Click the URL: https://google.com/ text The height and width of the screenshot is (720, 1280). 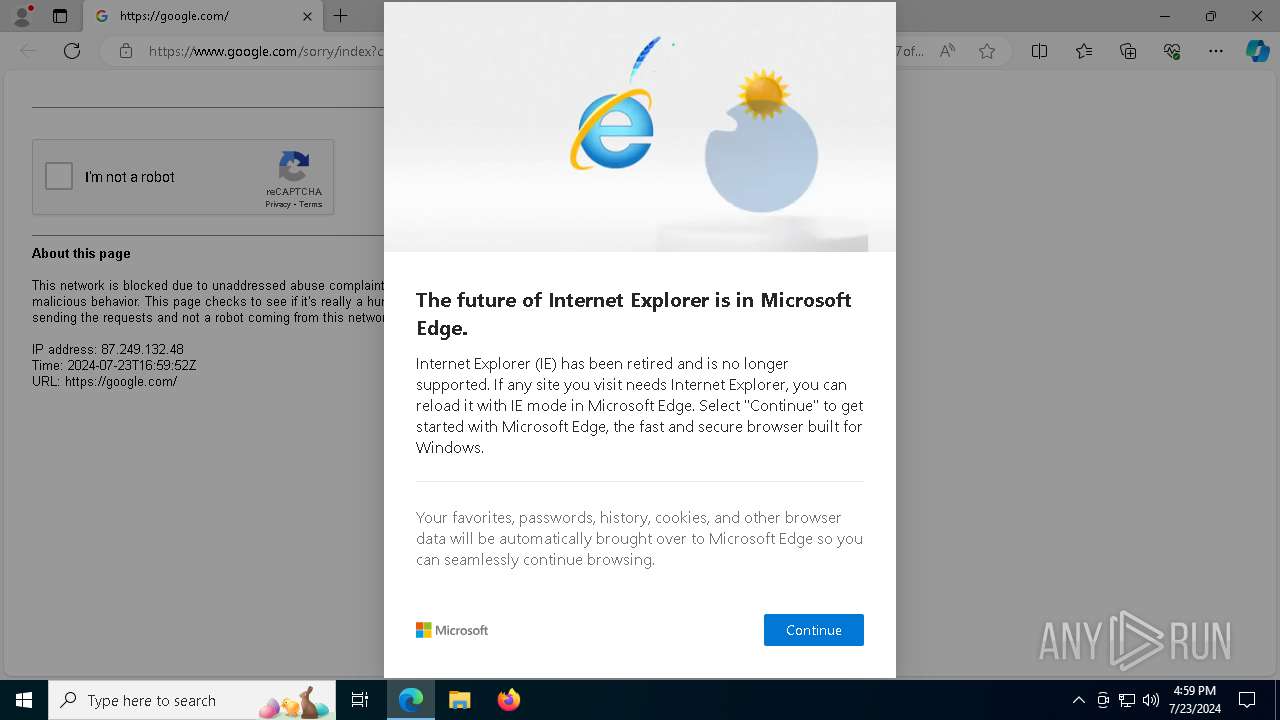pyautogui.click(x=105, y=382)
